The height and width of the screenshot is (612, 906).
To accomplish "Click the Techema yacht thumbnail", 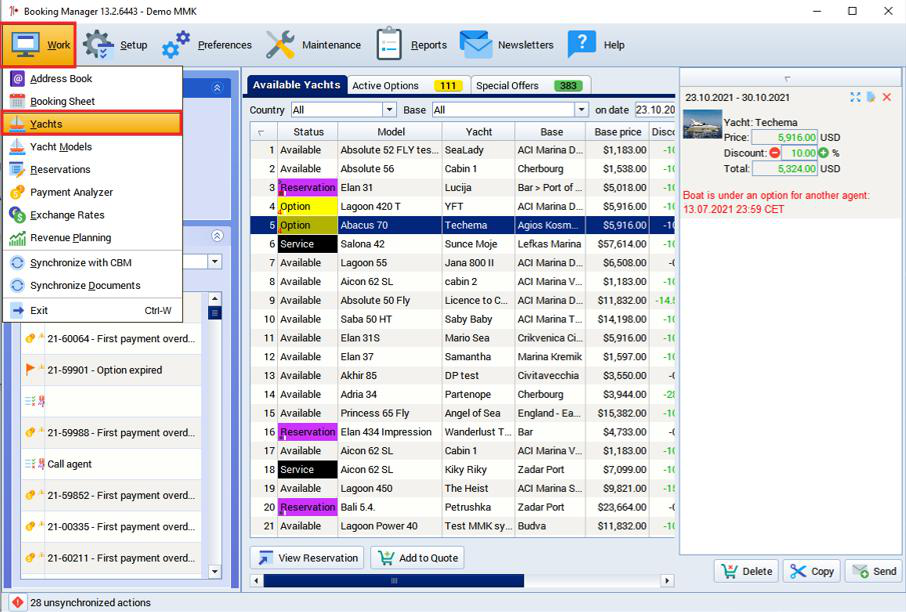I will [702, 124].
